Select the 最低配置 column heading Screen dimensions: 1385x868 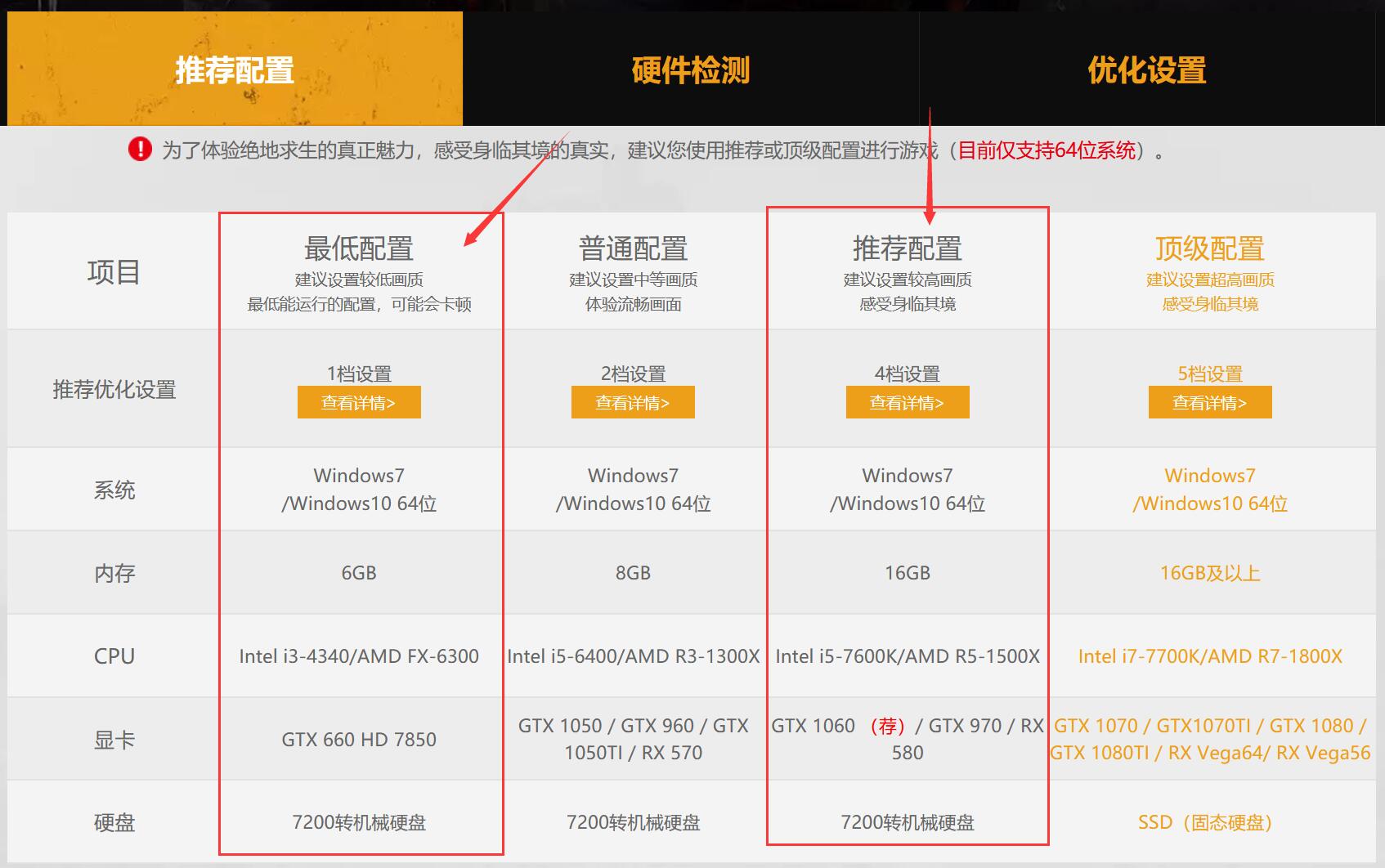[x=359, y=248]
